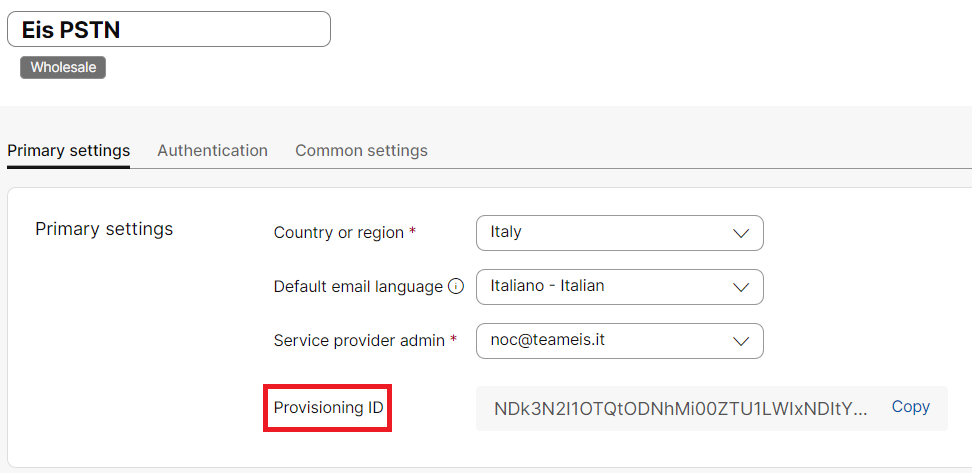Click the Country or region label
Image resolution: width=972 pixels, height=473 pixels.
click(338, 233)
